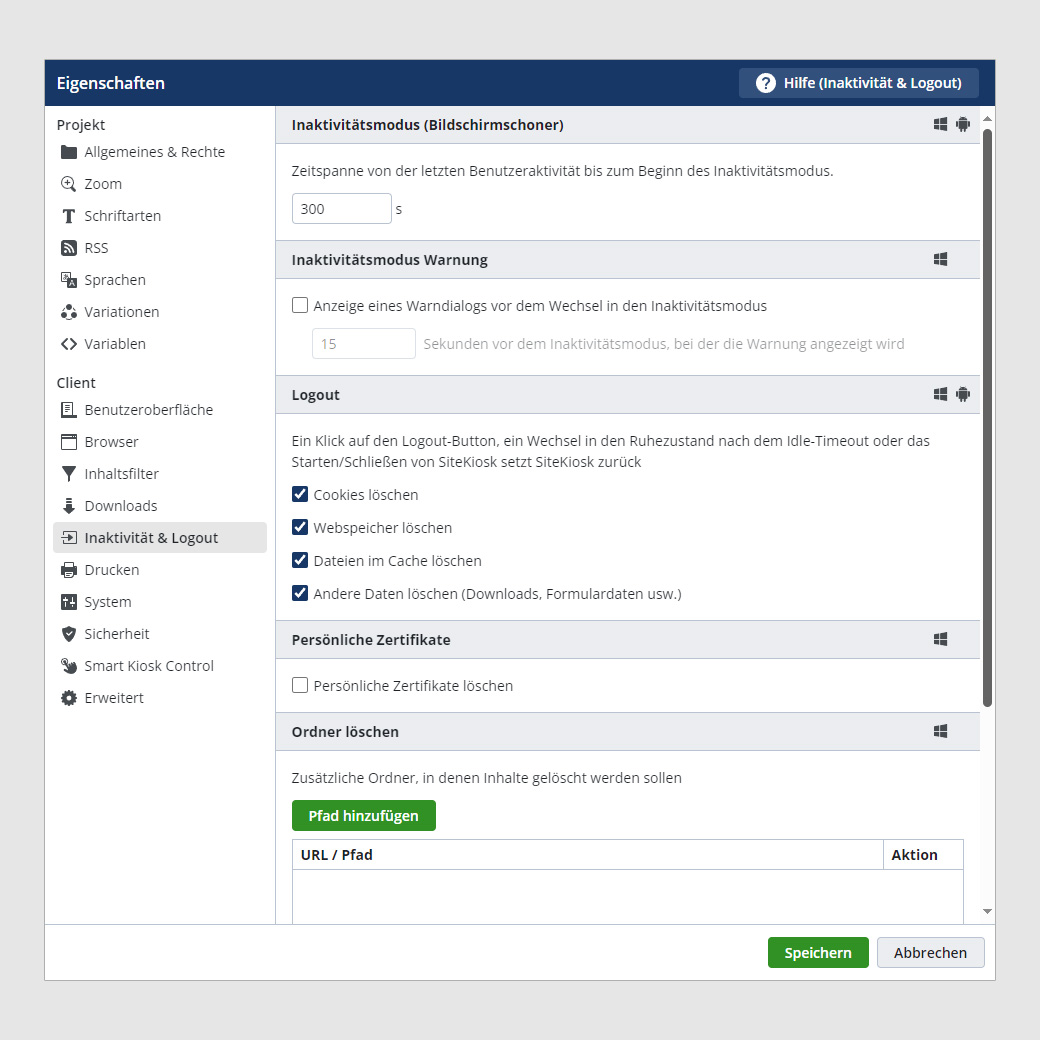The height and width of the screenshot is (1040, 1040).
Task: Click the Android icon in Logout header
Action: 963,394
